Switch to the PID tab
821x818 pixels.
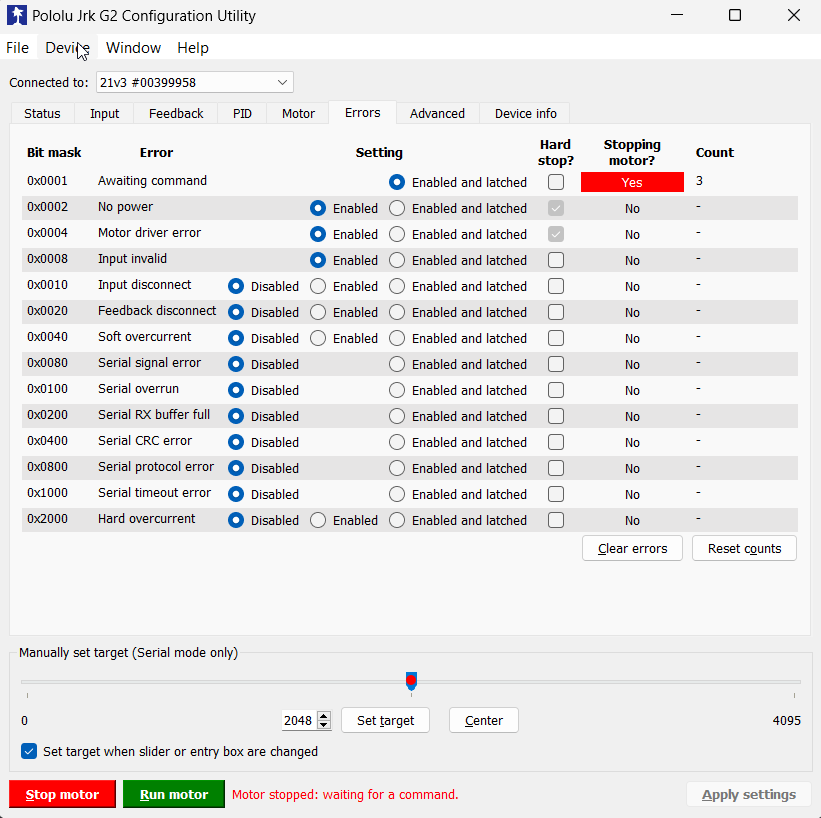tap(242, 113)
